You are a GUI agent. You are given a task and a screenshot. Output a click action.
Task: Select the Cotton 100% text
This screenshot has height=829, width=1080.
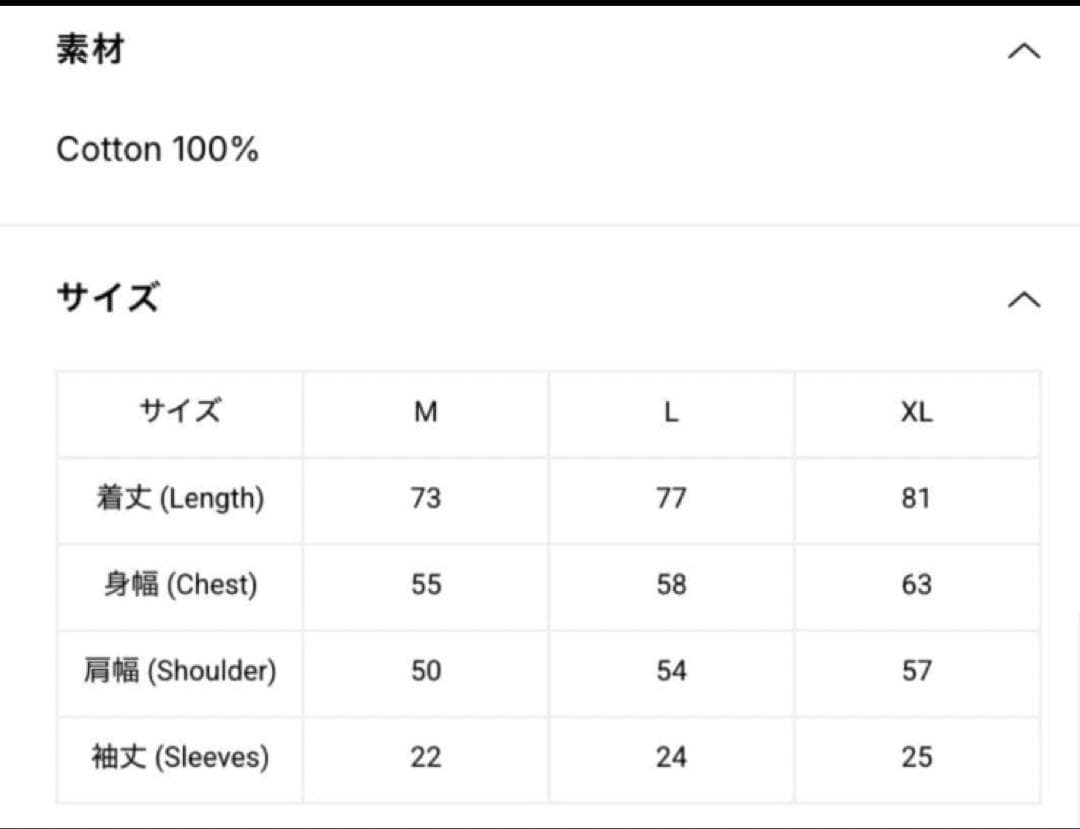pos(158,150)
